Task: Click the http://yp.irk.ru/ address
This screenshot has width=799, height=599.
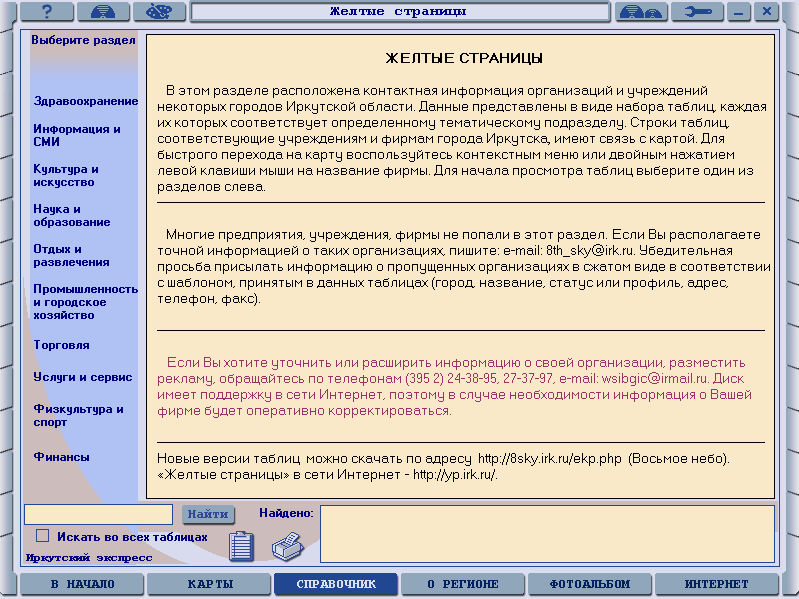Action: pos(454,475)
